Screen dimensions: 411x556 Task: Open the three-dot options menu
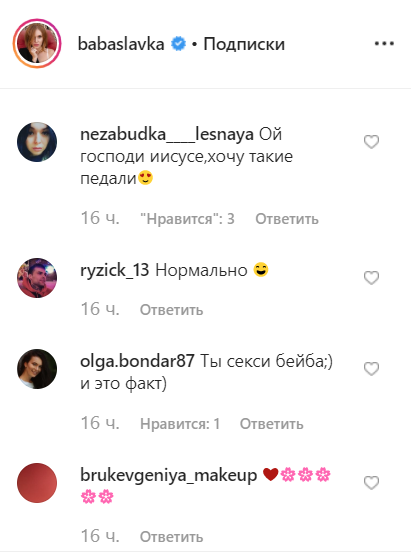point(384,44)
